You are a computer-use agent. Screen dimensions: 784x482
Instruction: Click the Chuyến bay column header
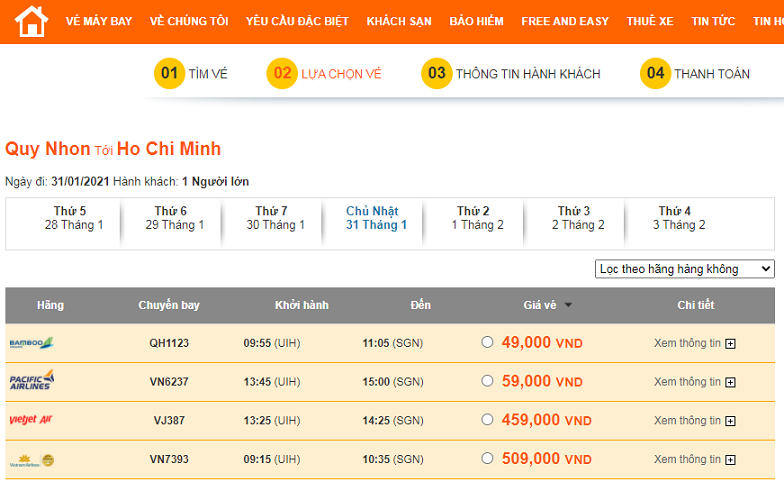[x=169, y=305]
